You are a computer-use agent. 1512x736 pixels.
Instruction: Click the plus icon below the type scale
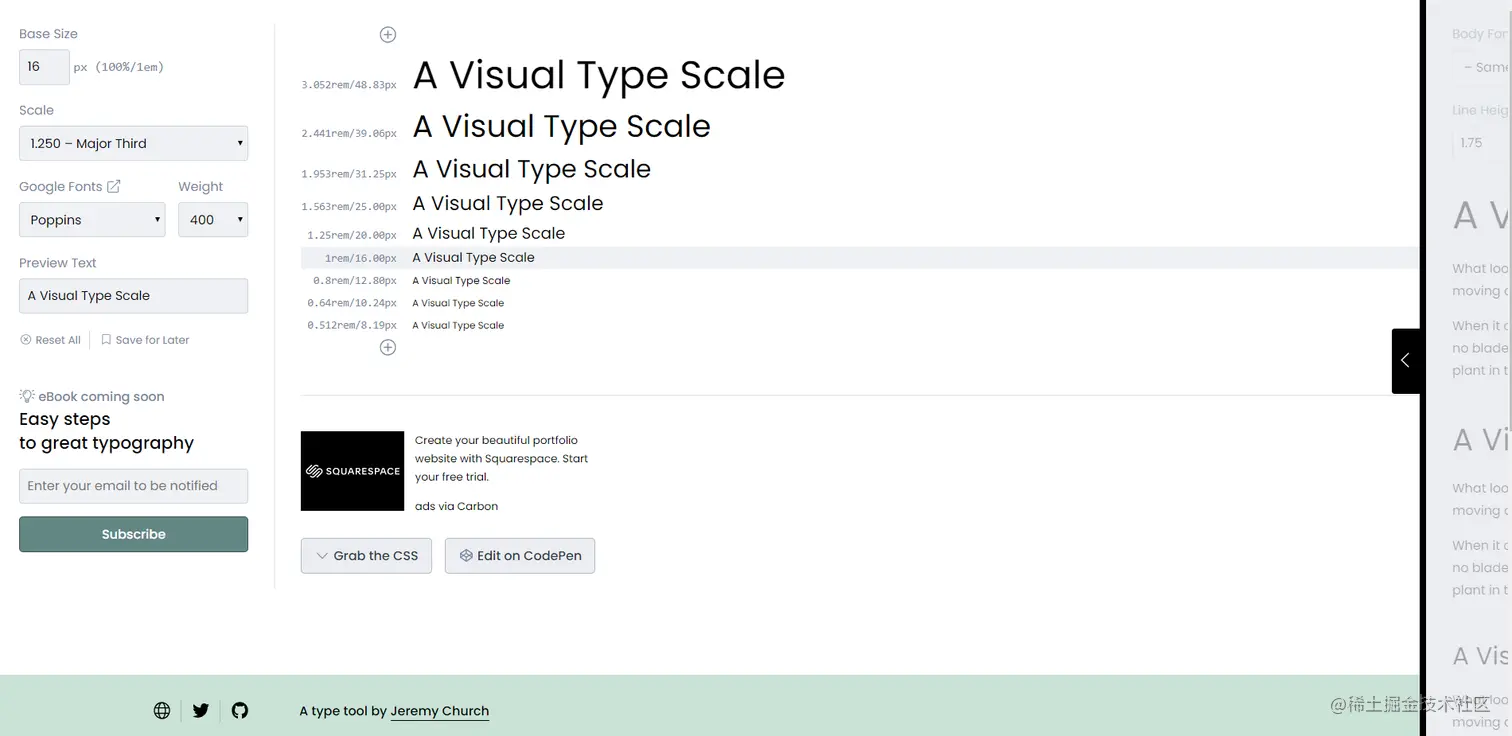click(388, 348)
